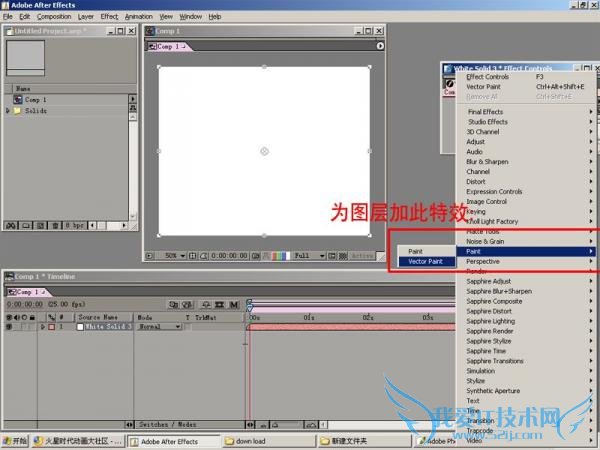The width and height of the screenshot is (600, 450).
Task: Click the Comp 1 tab in Timeline window
Action: pos(27,292)
